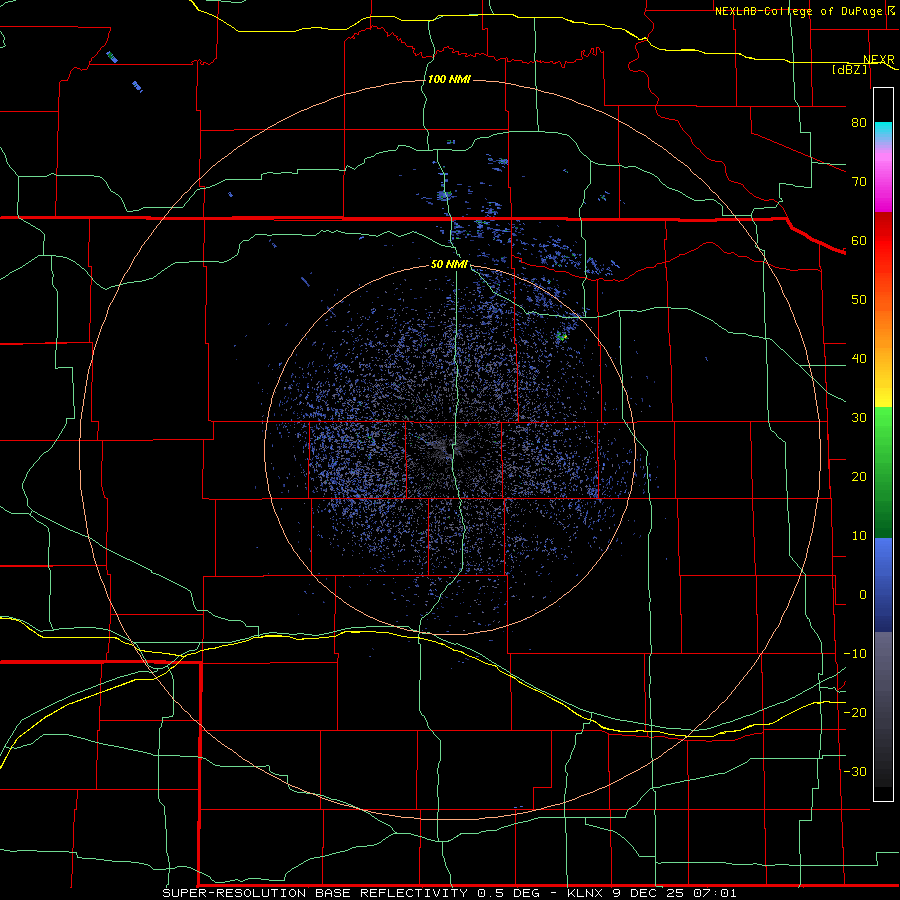Click the 50 value on dBZ scale
Viewport: 900px width, 900px height.
(x=859, y=300)
